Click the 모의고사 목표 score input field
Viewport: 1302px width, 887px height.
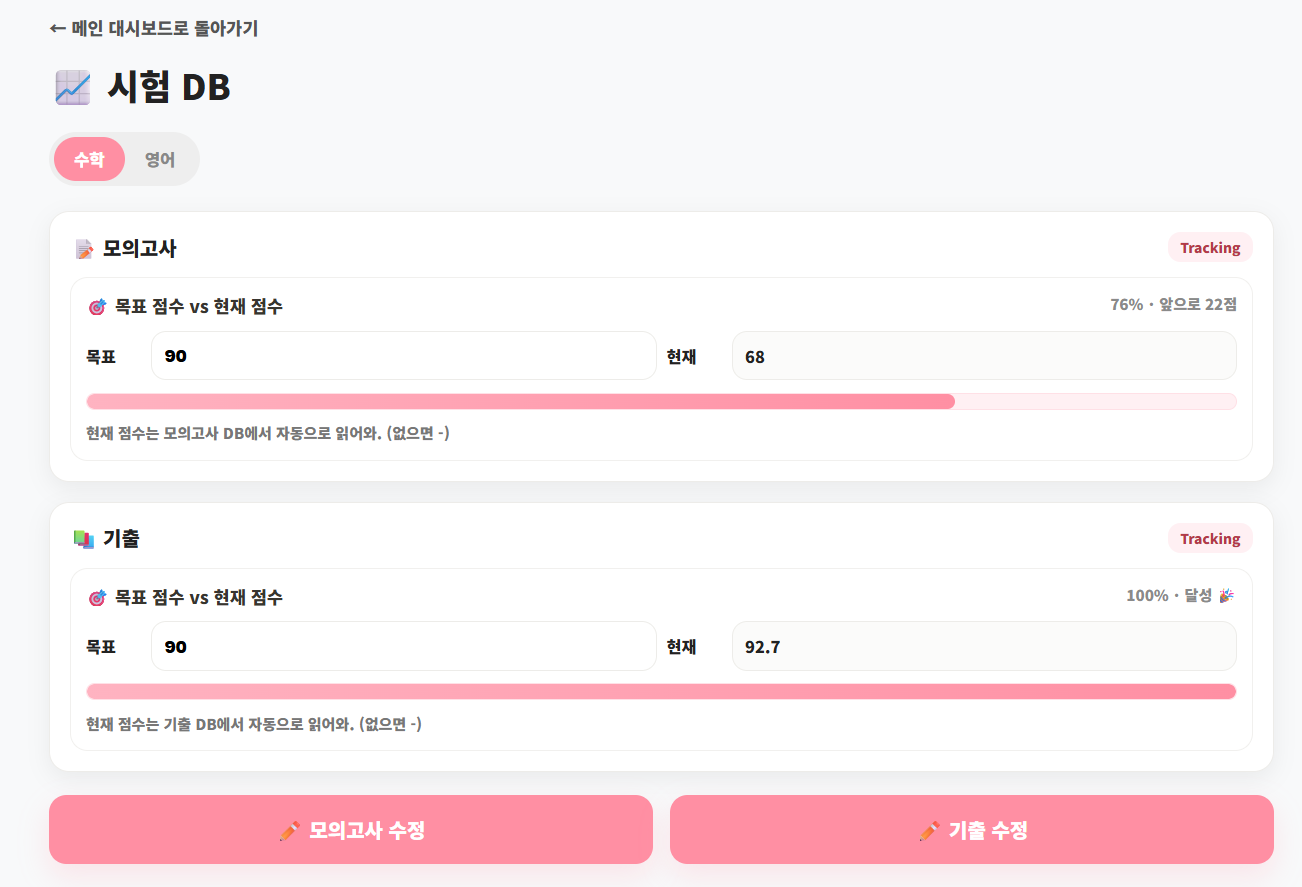(403, 356)
